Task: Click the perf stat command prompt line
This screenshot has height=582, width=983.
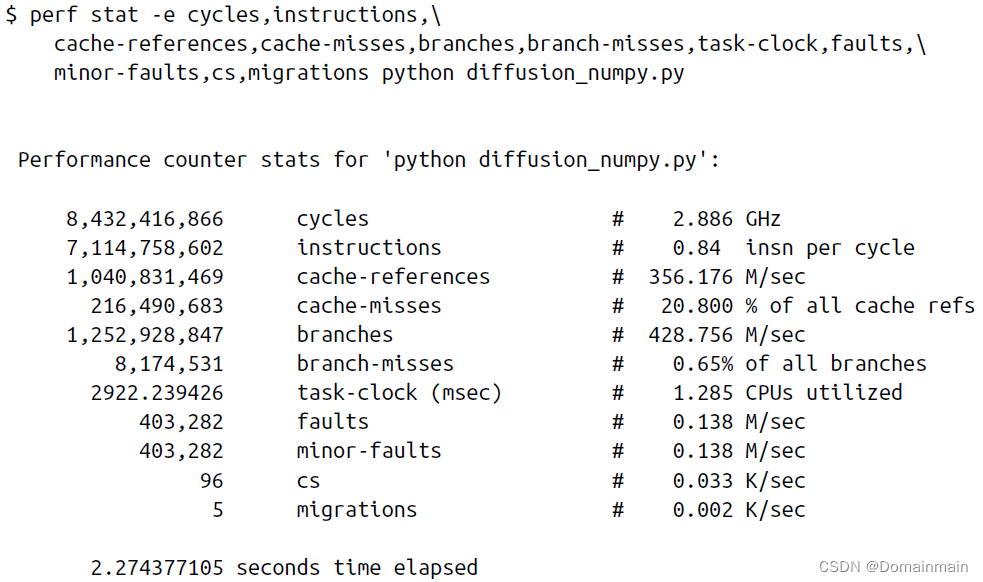Action: (223, 14)
